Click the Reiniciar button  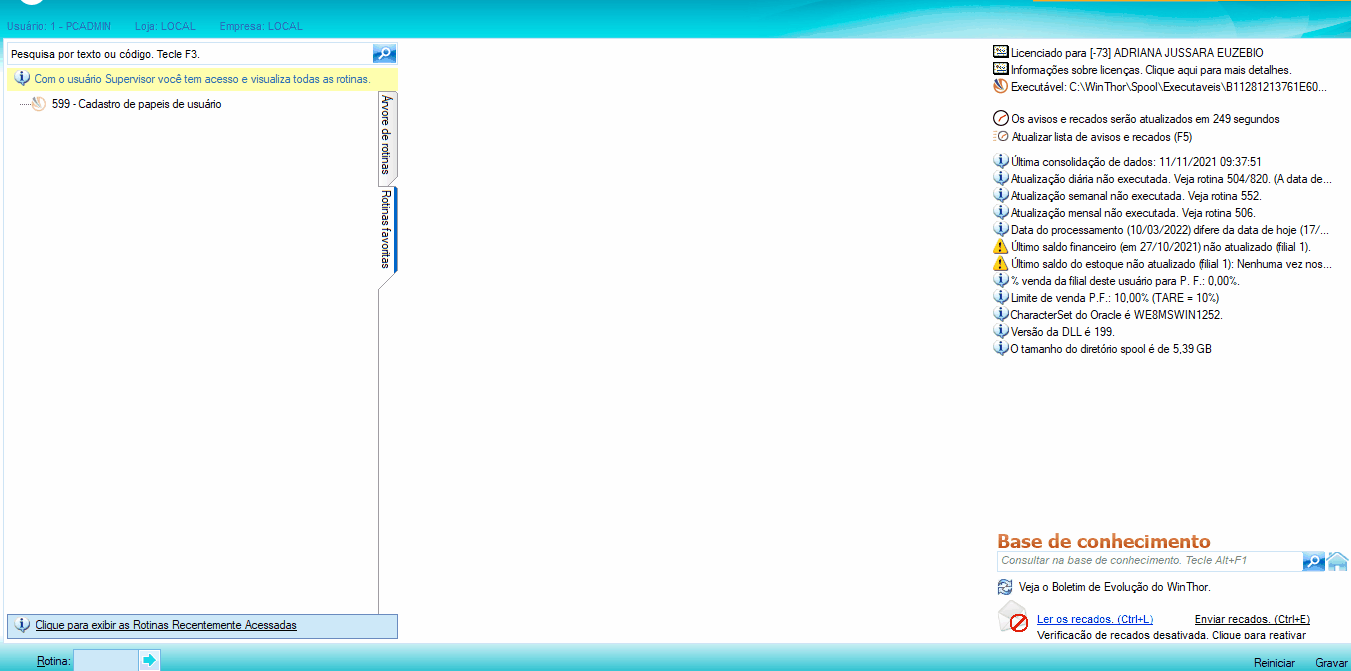pyautogui.click(x=1274, y=663)
